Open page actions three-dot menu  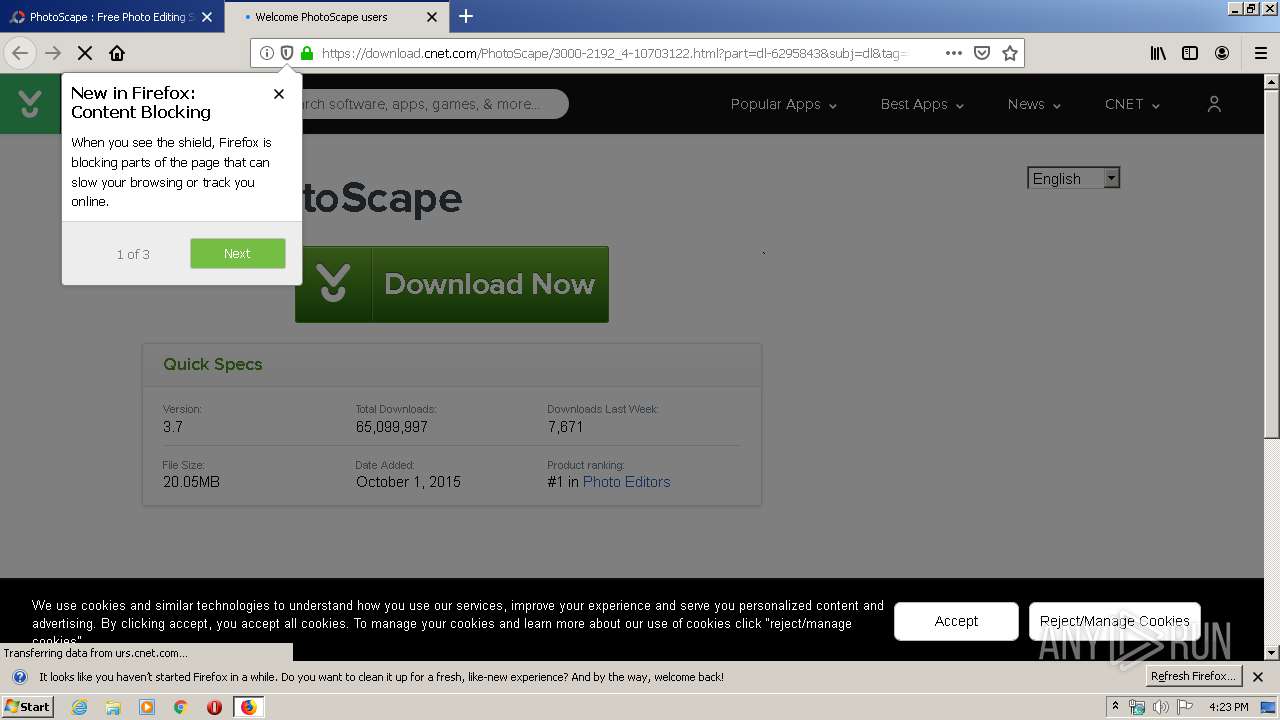[x=954, y=53]
